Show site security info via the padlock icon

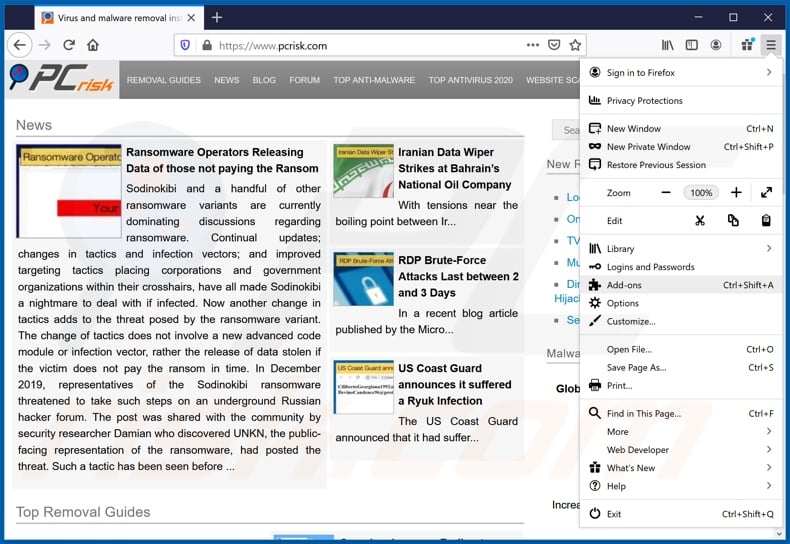click(207, 45)
